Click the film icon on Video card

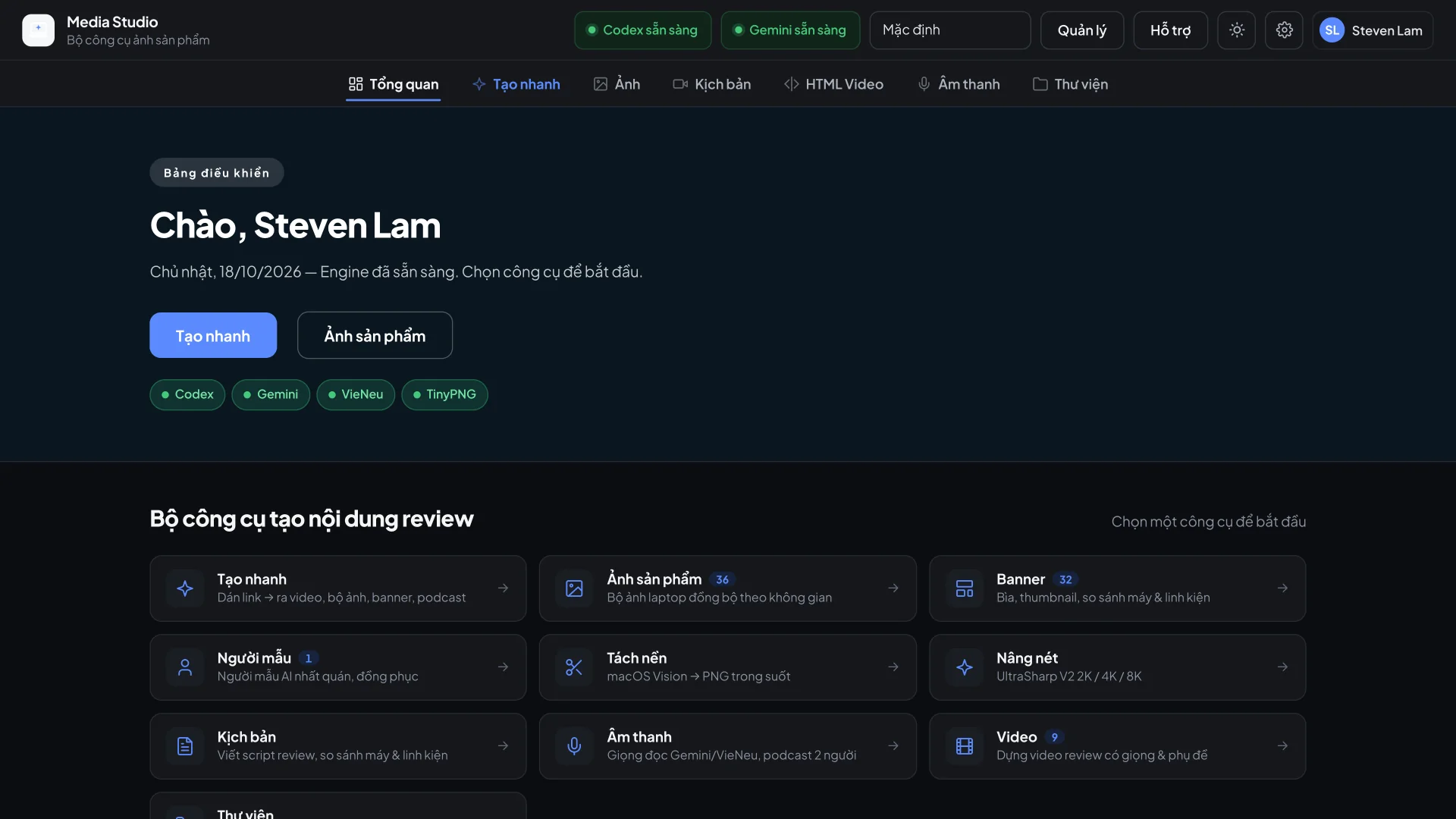tap(964, 746)
